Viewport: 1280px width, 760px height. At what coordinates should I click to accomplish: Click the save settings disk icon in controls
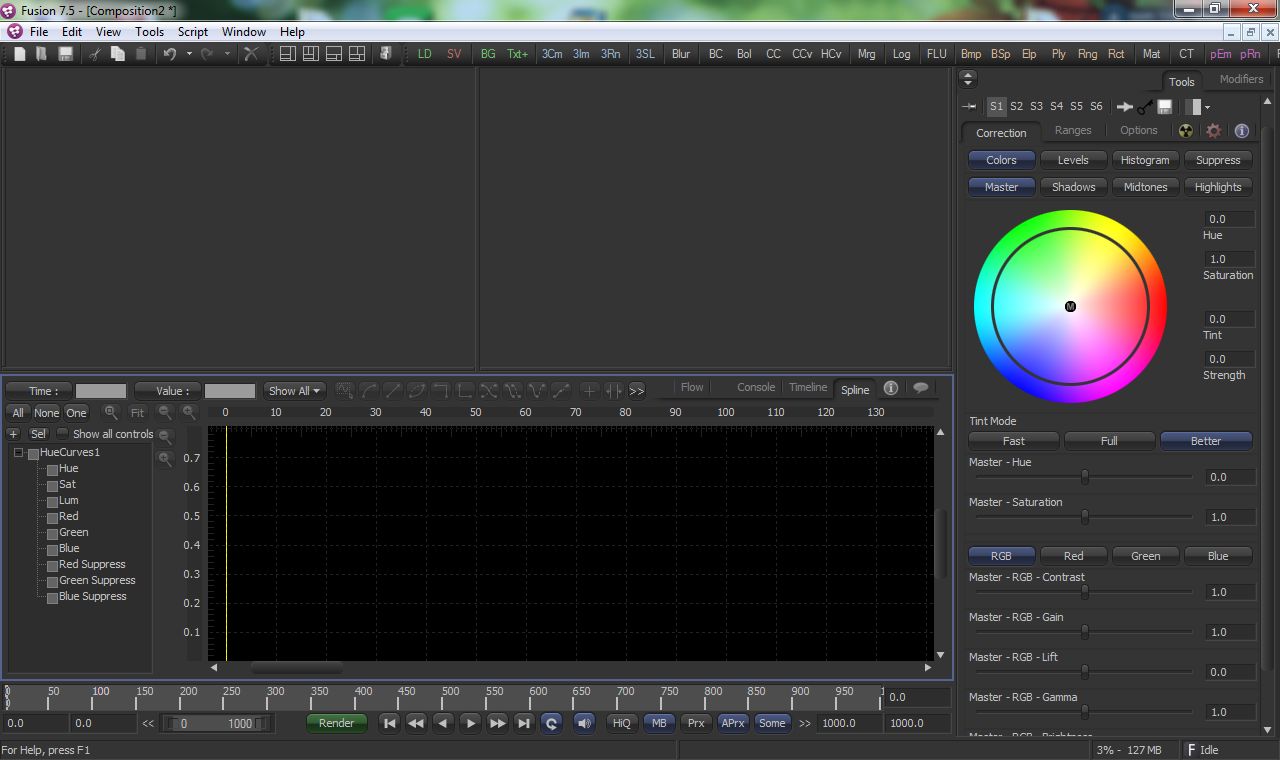click(1165, 106)
